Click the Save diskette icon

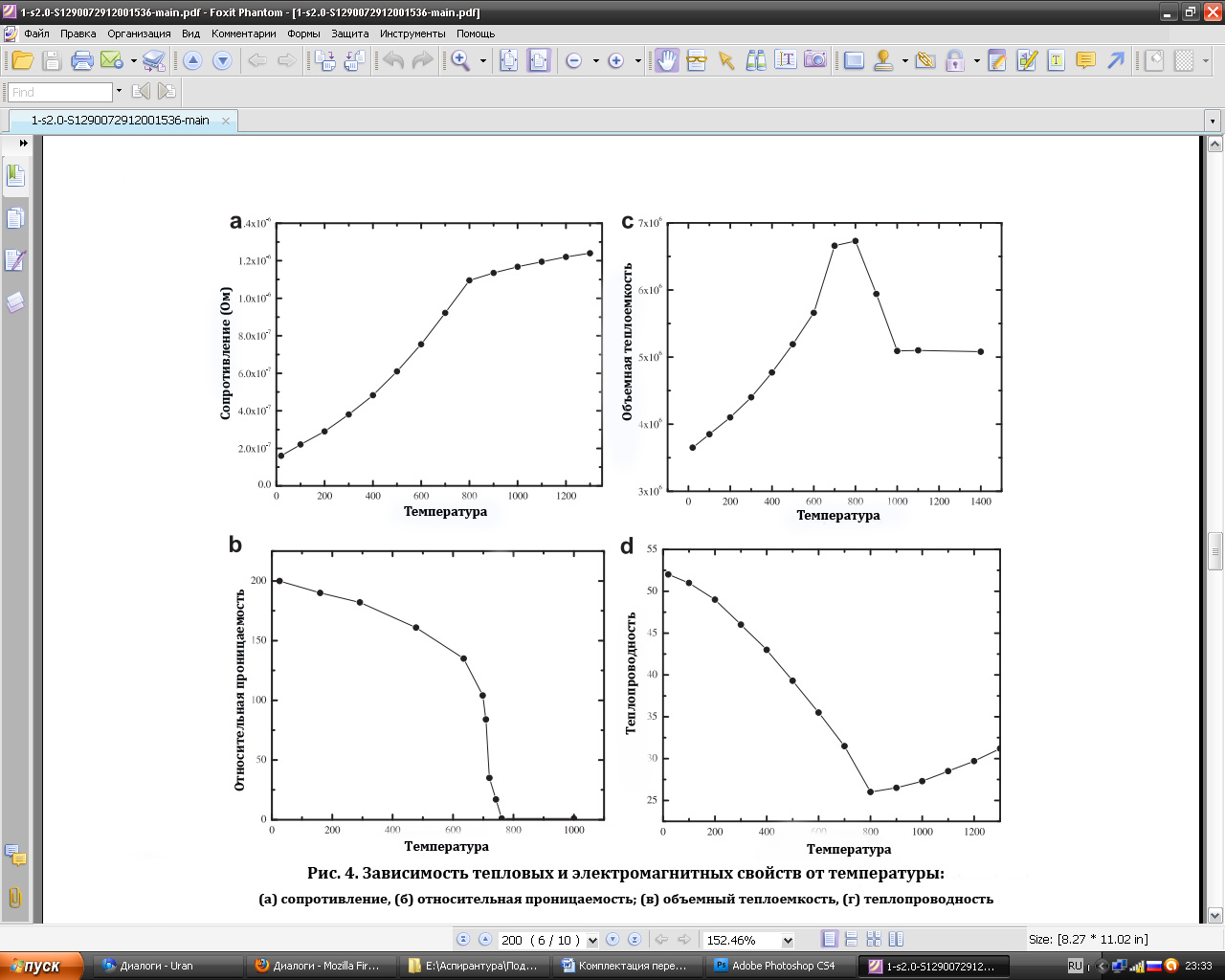(53, 60)
